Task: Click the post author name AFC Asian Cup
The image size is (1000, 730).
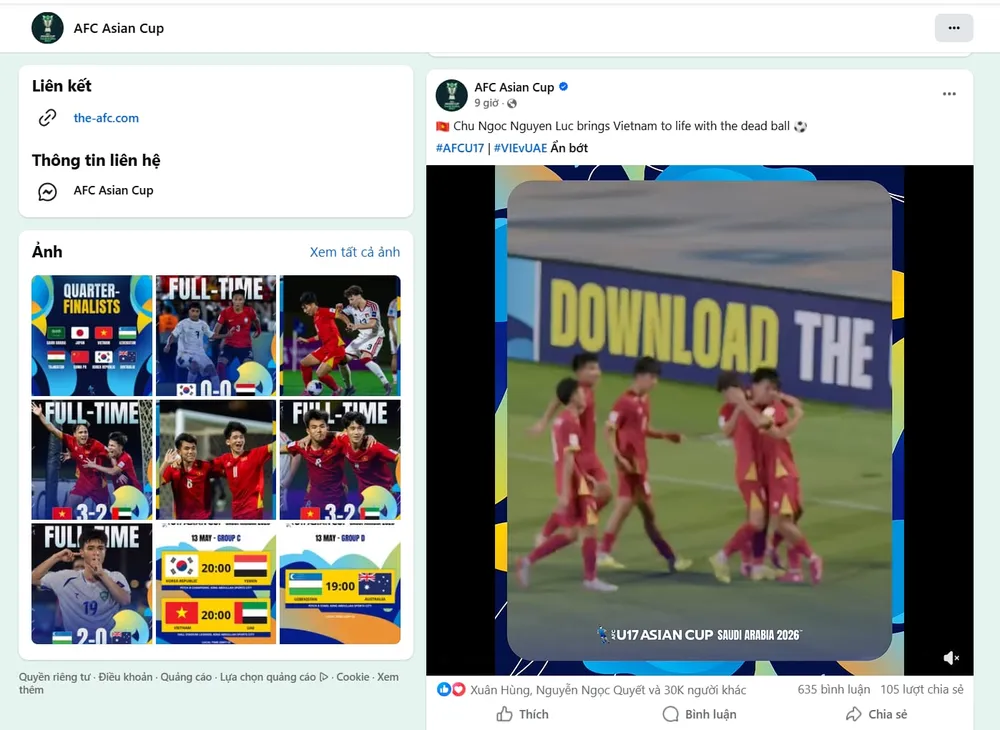Action: pos(514,87)
